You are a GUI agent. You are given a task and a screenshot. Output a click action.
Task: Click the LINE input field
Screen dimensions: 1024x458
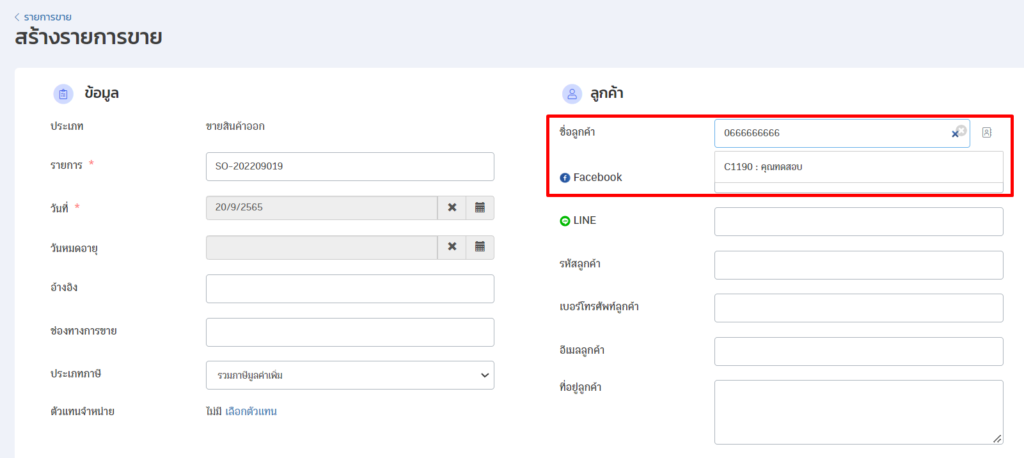(858, 222)
